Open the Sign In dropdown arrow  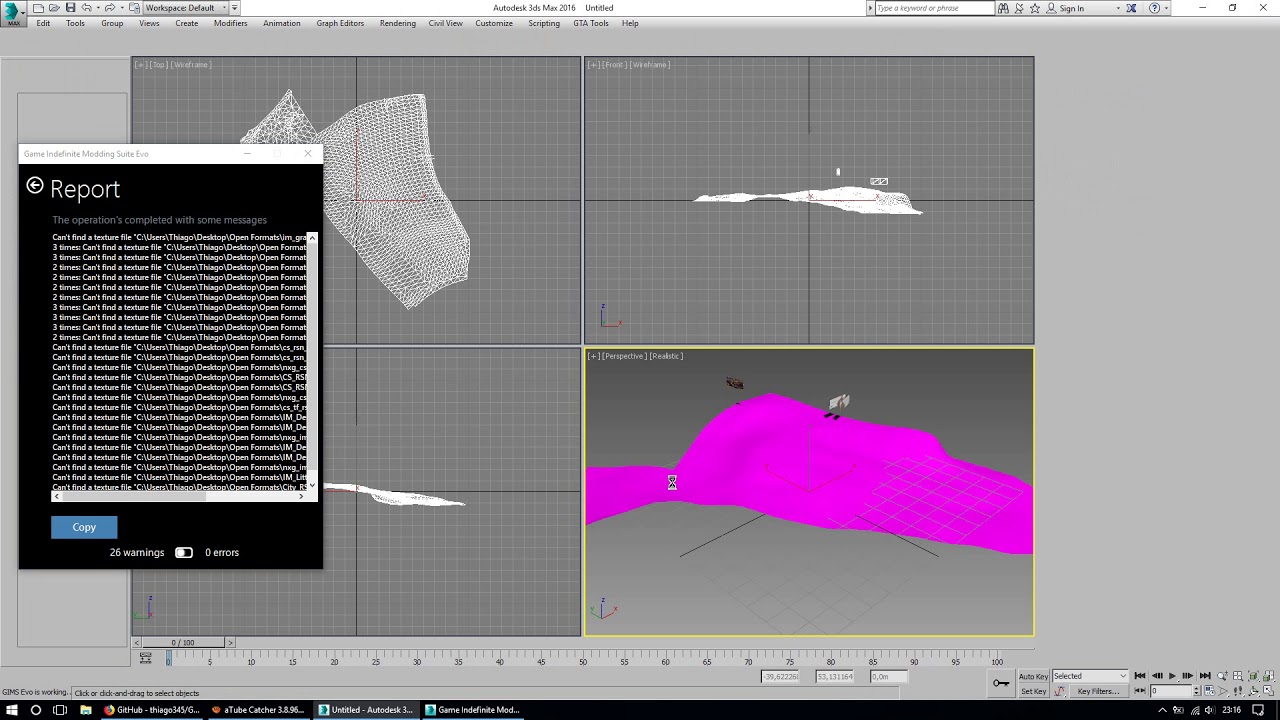(1118, 8)
